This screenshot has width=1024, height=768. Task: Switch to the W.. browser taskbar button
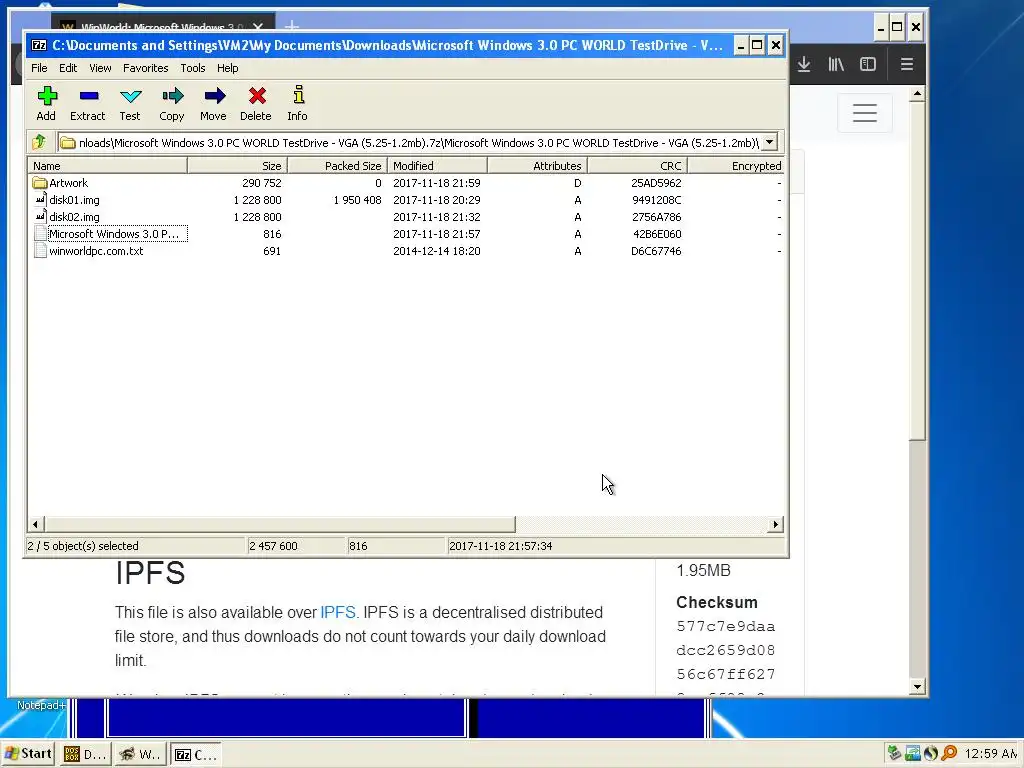(x=140, y=754)
